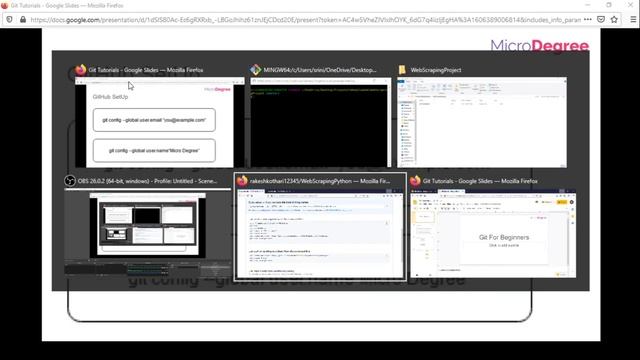The width and height of the screenshot is (640, 360).
Task: Minimize the Firefox window
Action: point(588,5)
